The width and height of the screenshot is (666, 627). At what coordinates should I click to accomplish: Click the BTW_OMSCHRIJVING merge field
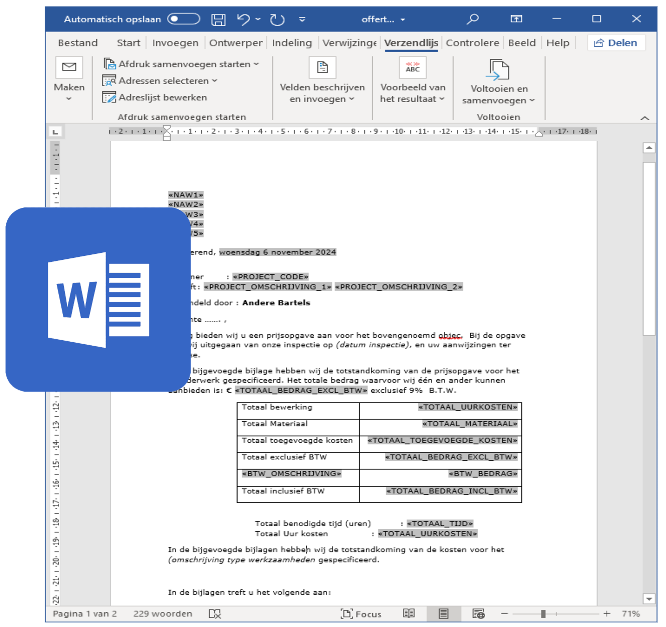291,474
